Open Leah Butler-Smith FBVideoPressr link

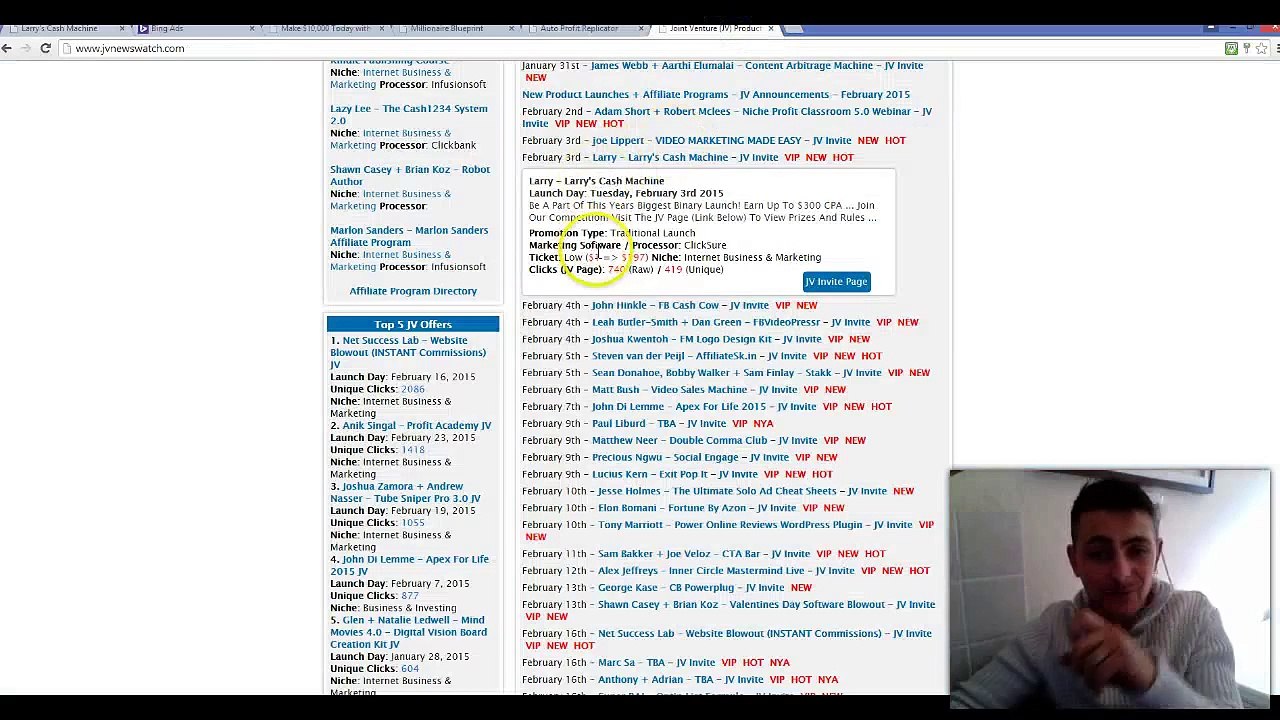731,323
